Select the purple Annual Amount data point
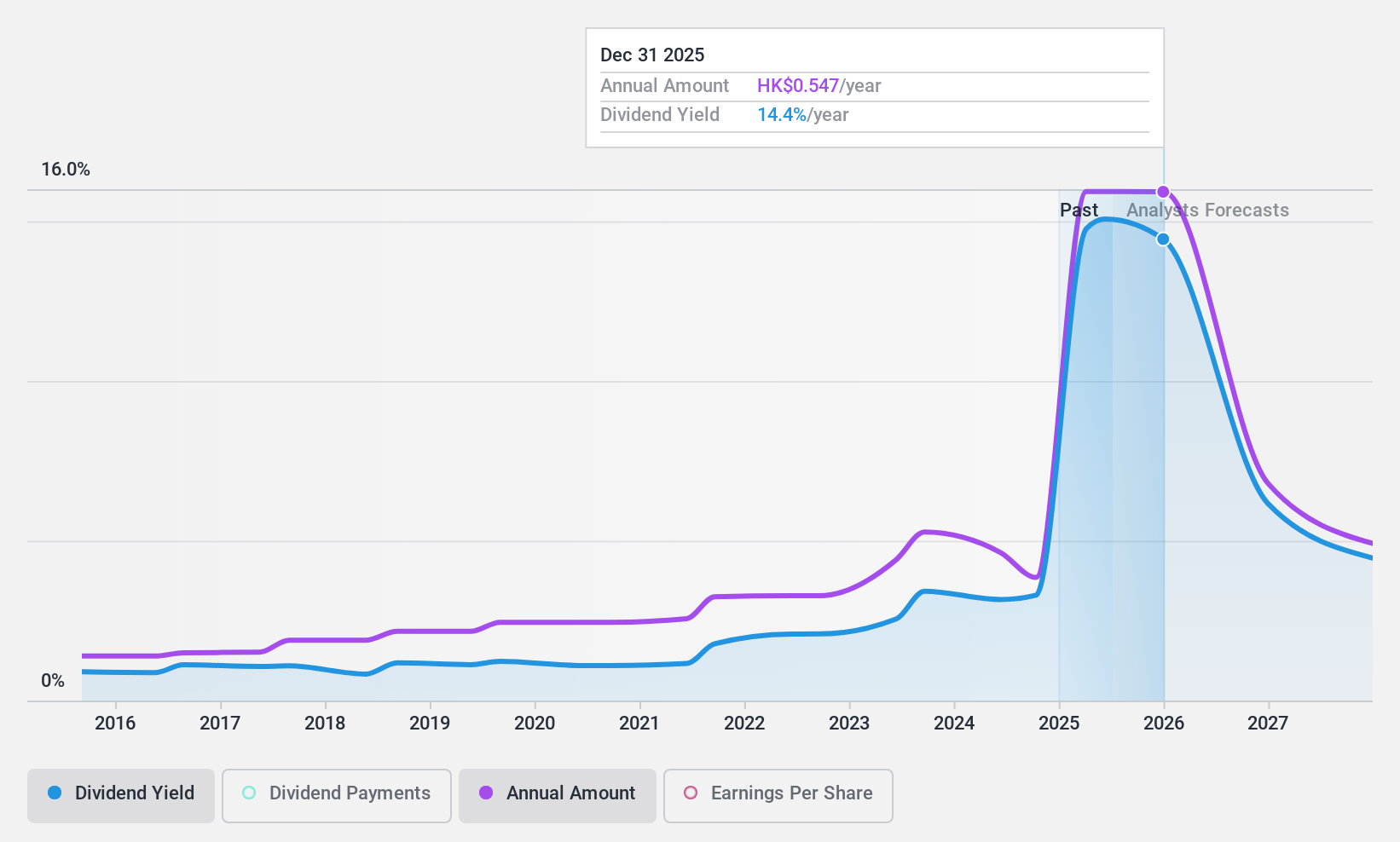The width and height of the screenshot is (1400, 842). (1163, 192)
